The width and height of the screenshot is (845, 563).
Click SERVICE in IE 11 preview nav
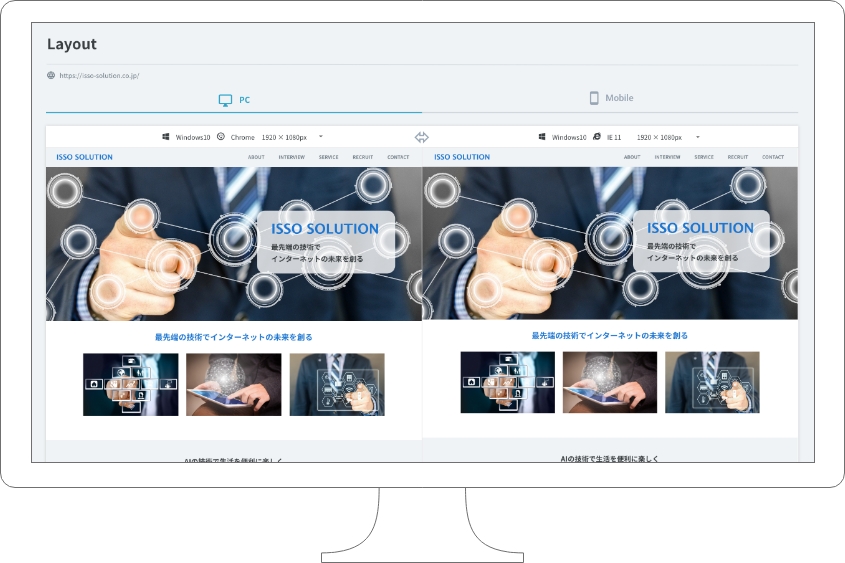tap(704, 157)
